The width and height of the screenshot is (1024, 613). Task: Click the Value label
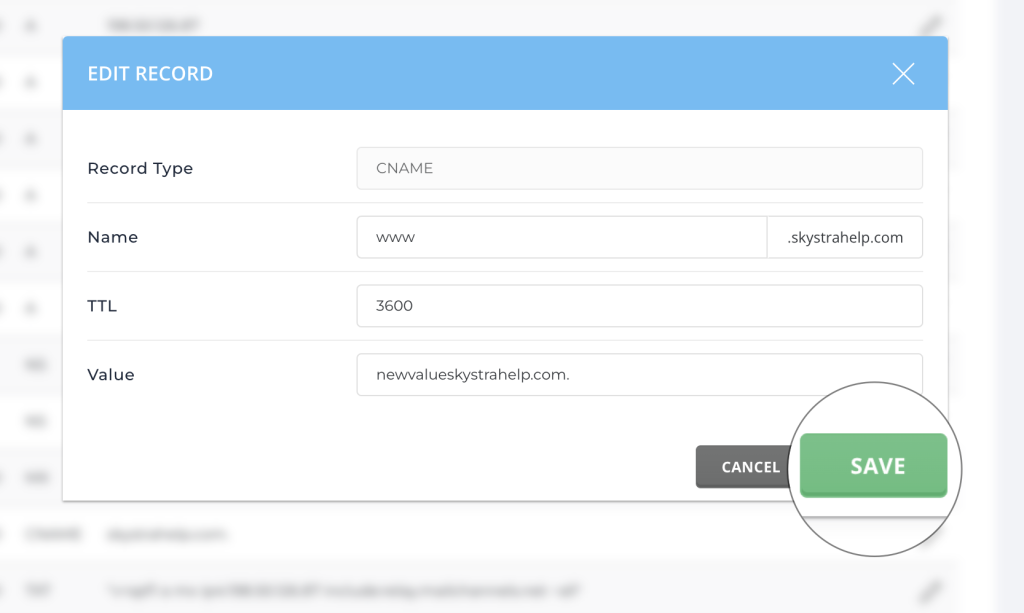pos(111,375)
